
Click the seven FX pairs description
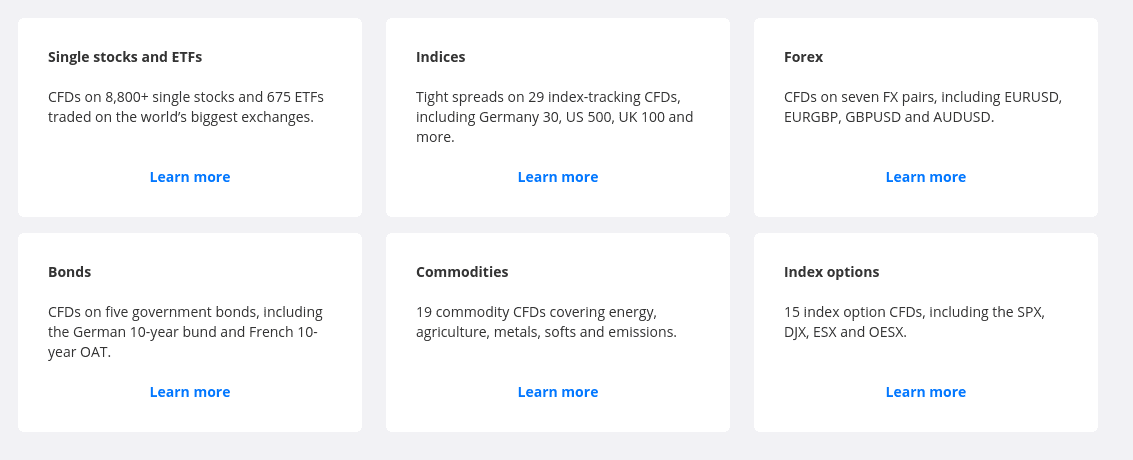pyautogui.click(x=923, y=107)
